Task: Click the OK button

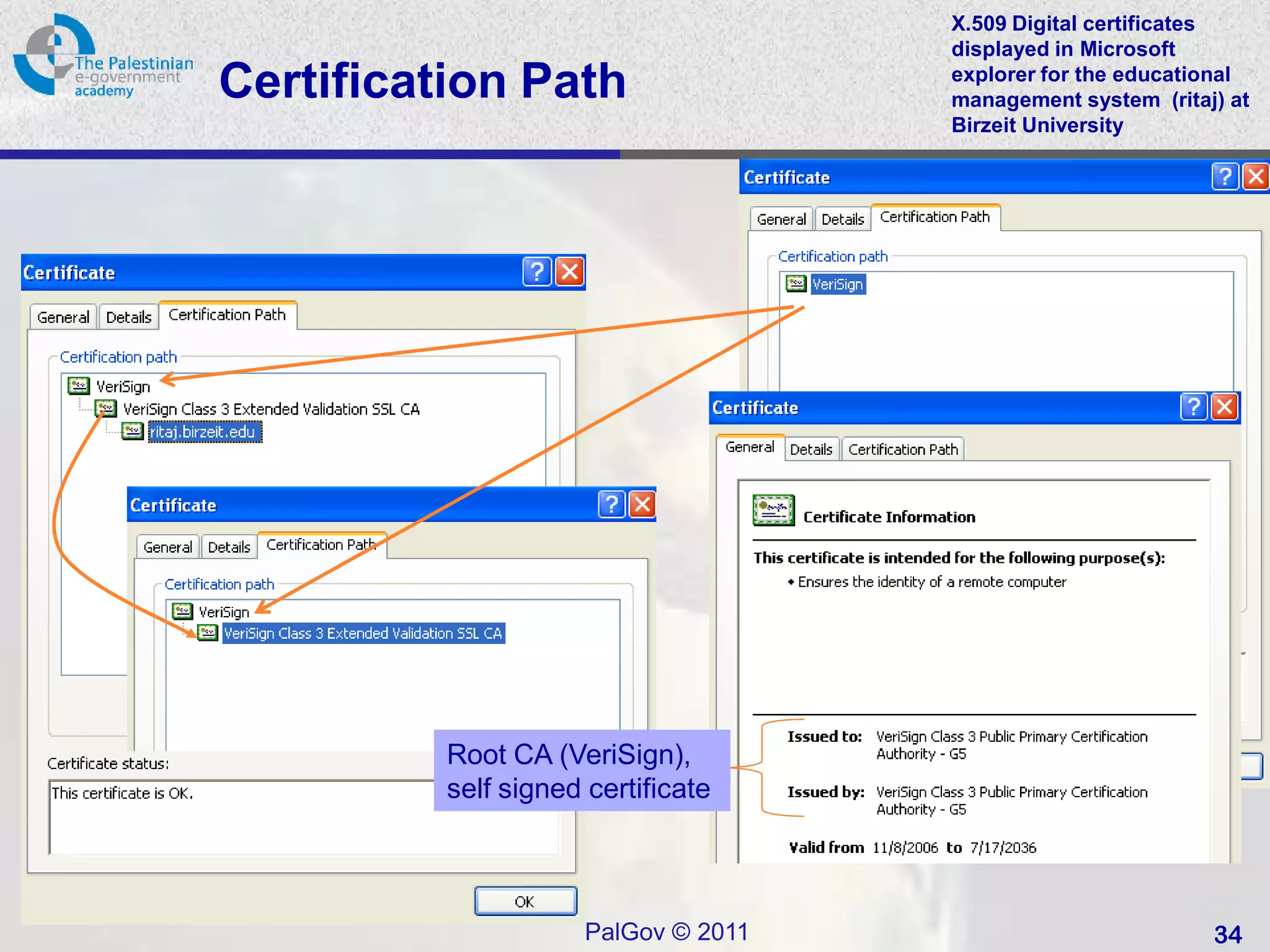Action: 525,901
